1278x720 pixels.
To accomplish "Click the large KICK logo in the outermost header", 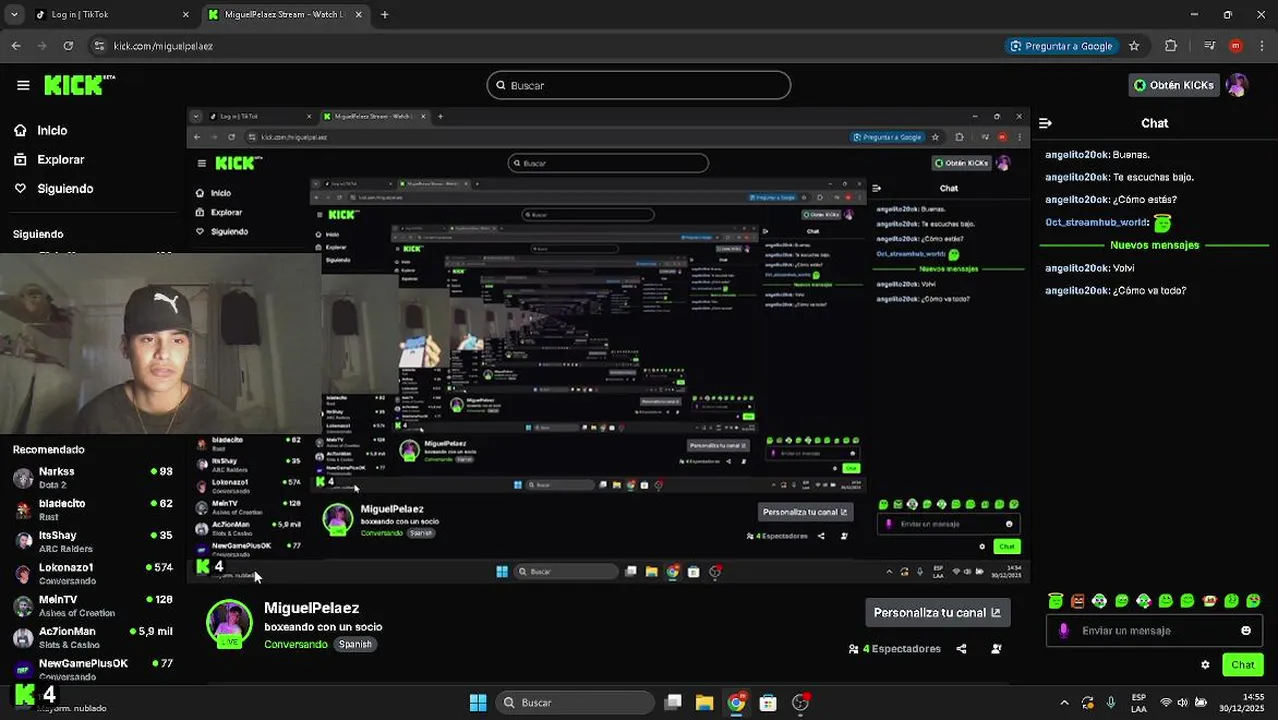I will pyautogui.click(x=79, y=85).
